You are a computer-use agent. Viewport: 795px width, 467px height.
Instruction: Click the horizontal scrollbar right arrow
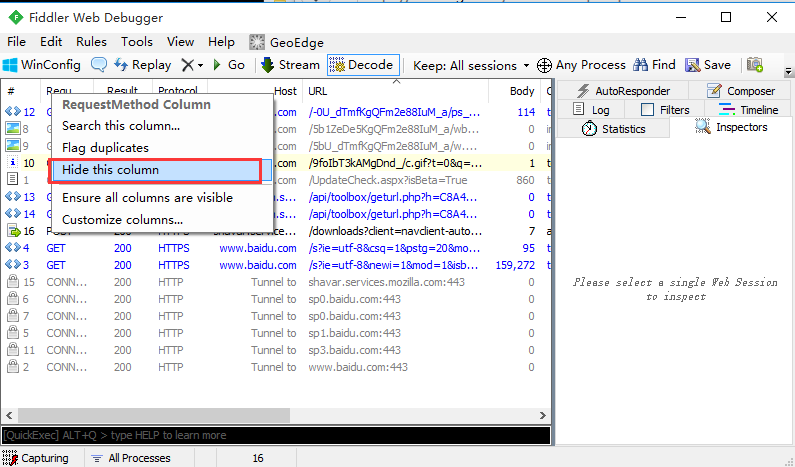[543, 415]
